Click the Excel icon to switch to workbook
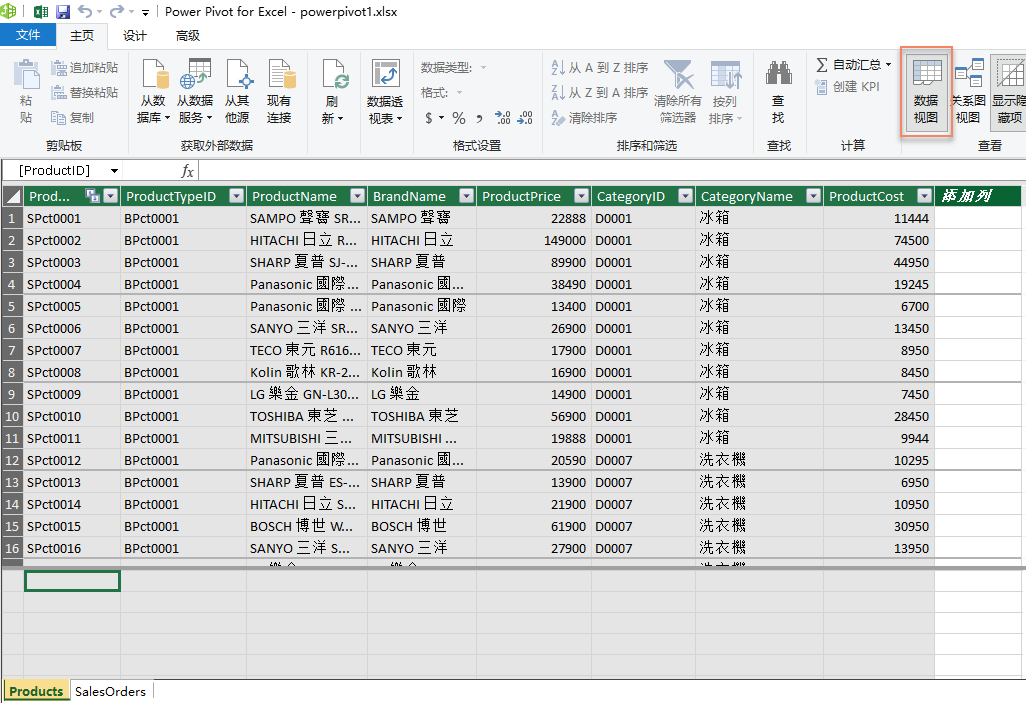1026x703 pixels. pos(41,11)
